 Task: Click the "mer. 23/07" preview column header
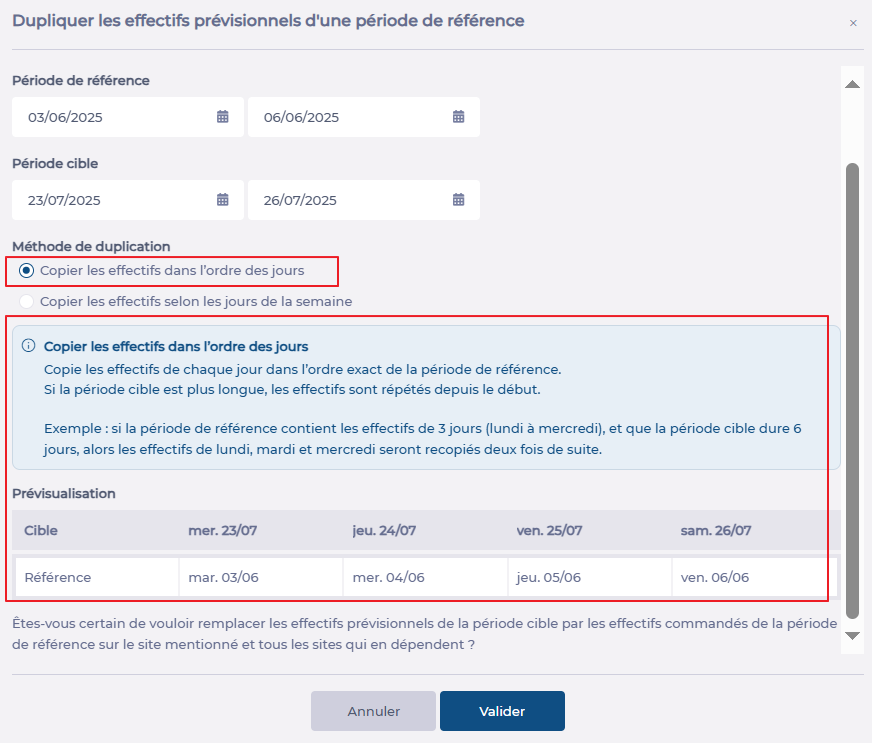click(223, 530)
